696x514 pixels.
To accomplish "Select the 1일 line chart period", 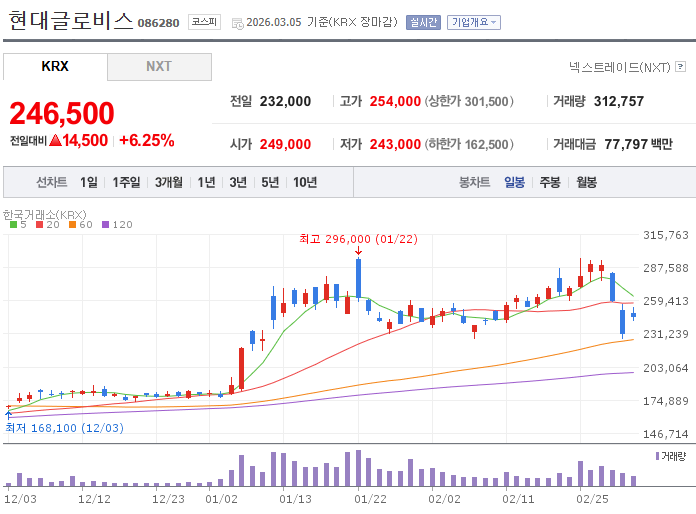I will coord(88,182).
